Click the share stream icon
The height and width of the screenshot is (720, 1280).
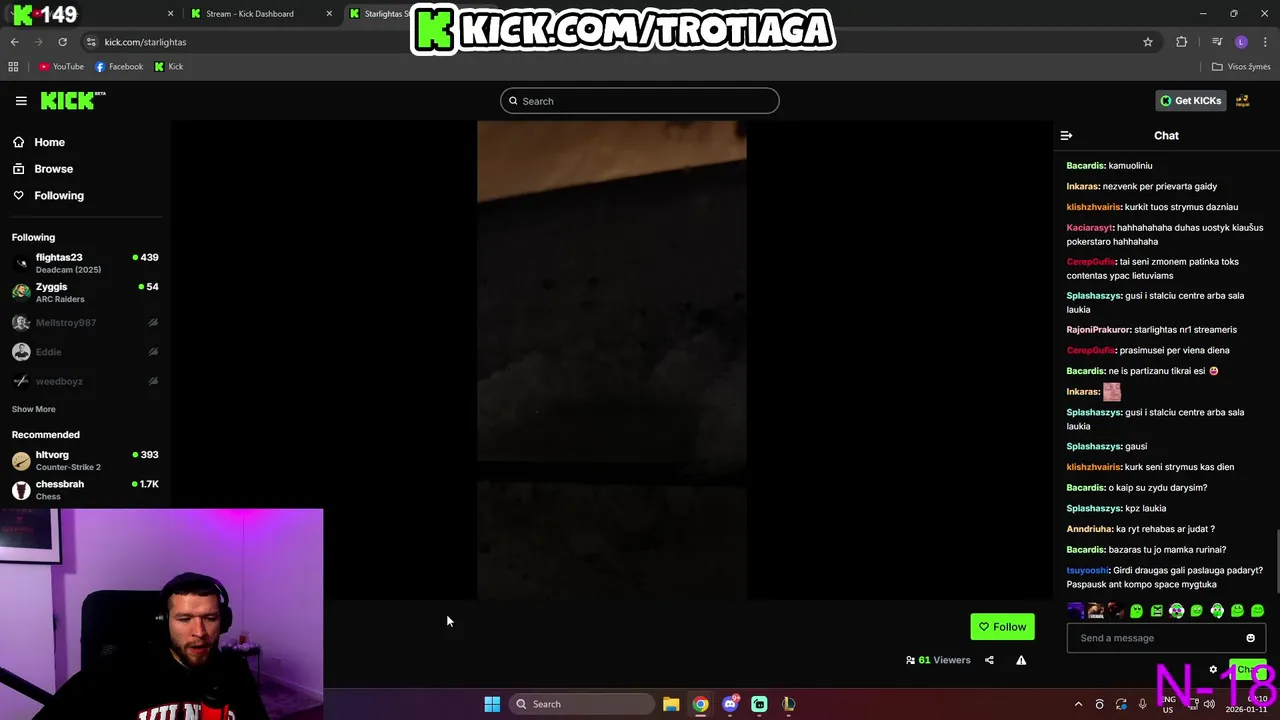[x=989, y=660]
